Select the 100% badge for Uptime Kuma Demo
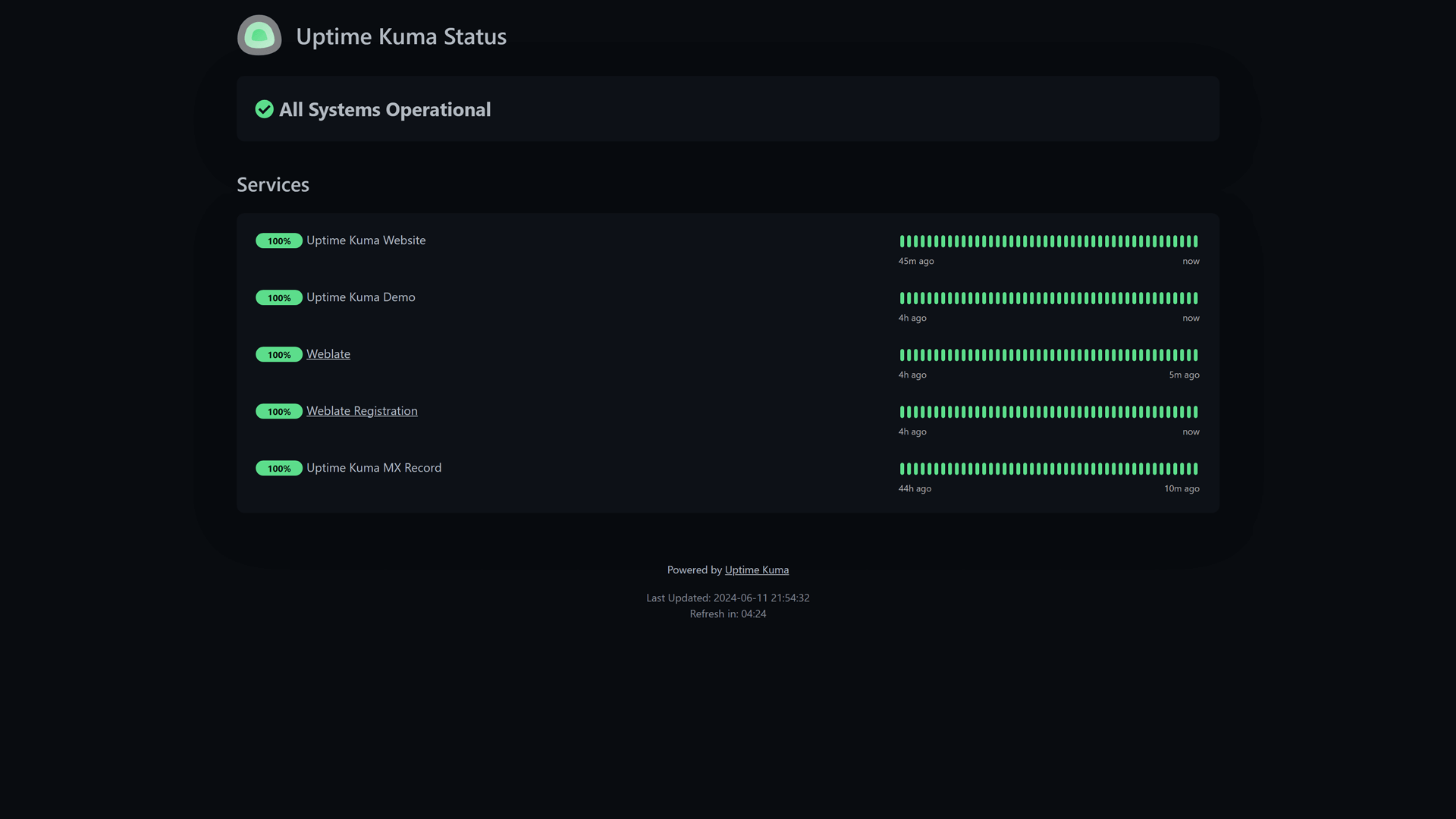The width and height of the screenshot is (1456, 819). (279, 297)
